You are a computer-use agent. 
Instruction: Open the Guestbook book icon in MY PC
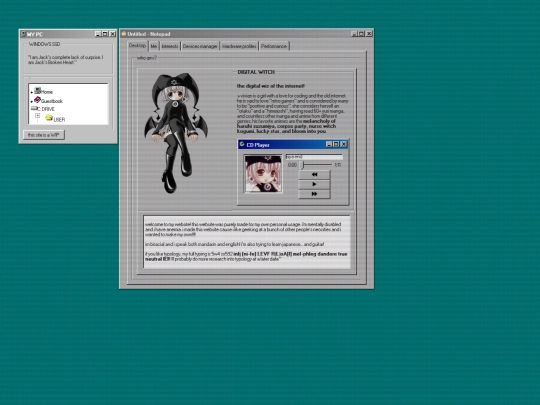(37, 100)
